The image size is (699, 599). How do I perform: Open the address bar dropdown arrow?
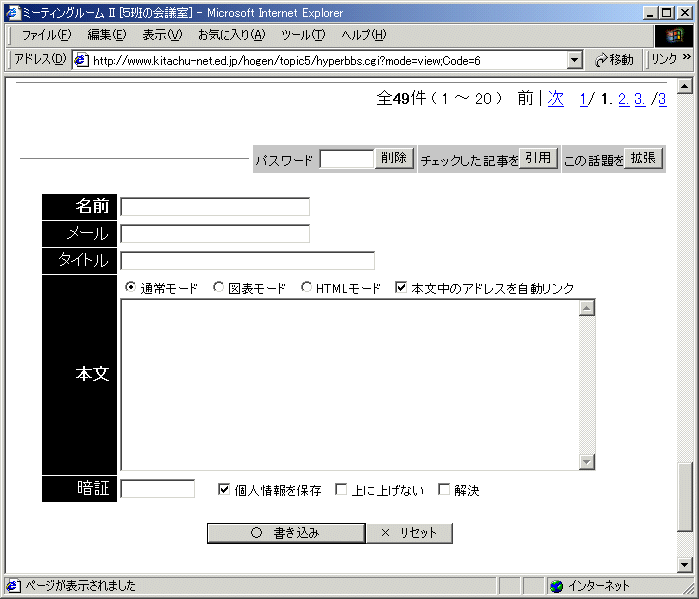point(575,60)
